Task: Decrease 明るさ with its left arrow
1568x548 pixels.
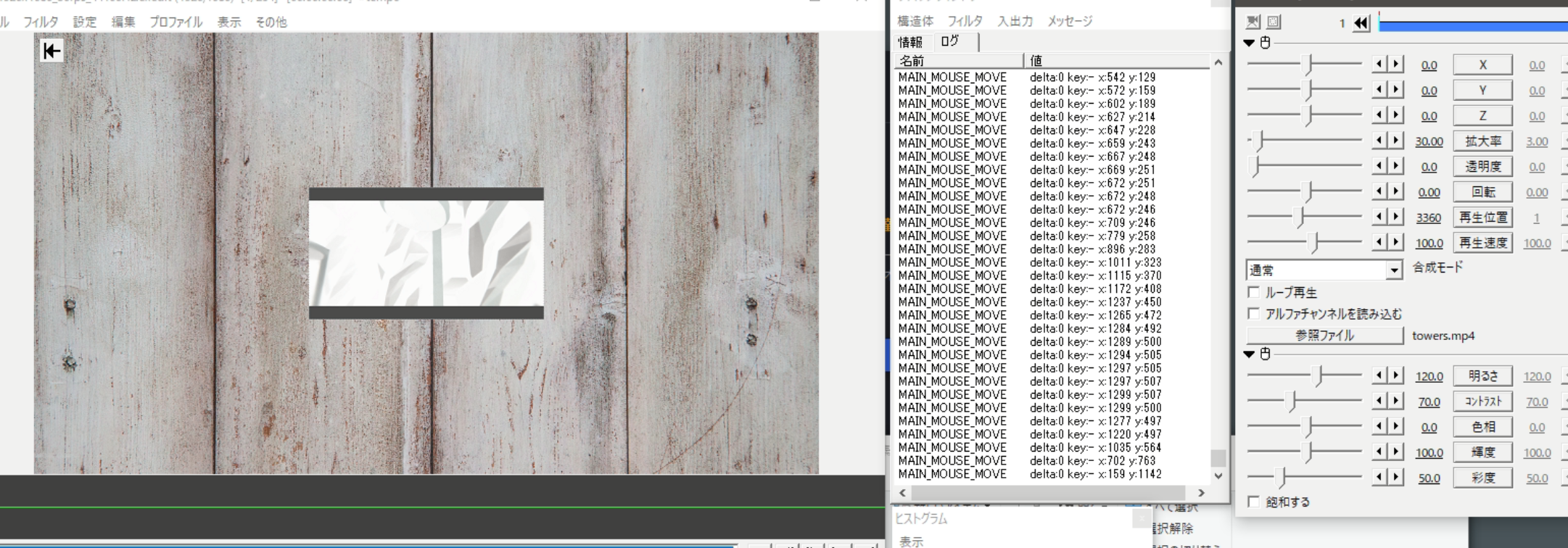Action: [1379, 375]
